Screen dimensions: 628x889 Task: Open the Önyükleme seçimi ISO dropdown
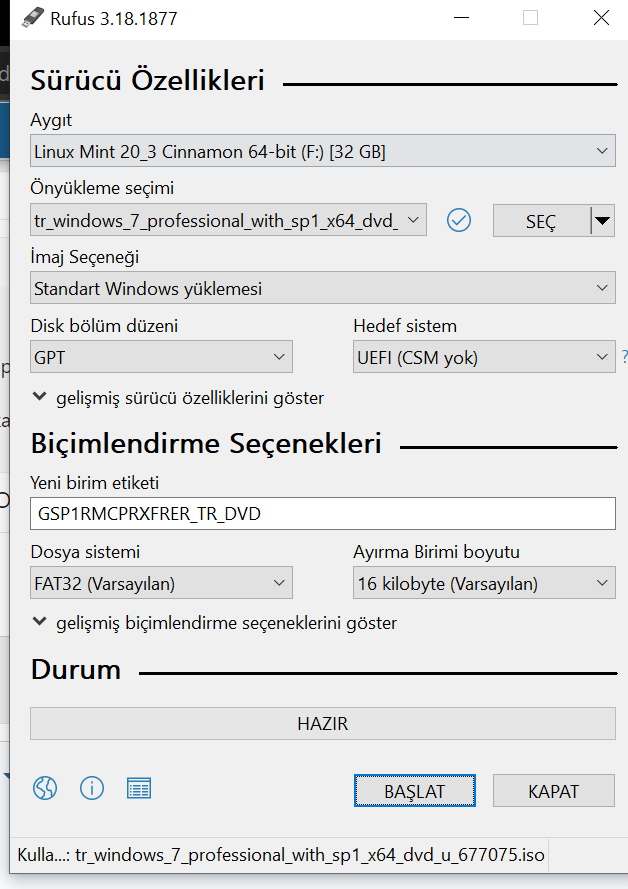coord(229,221)
